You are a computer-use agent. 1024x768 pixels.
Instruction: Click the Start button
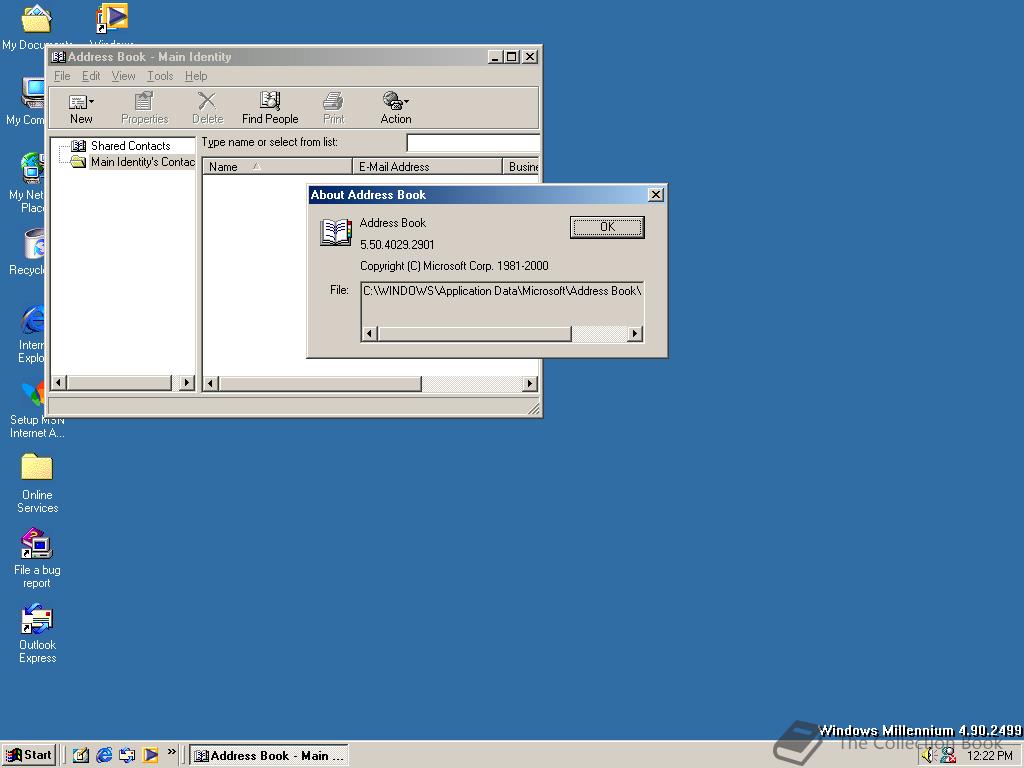point(29,755)
